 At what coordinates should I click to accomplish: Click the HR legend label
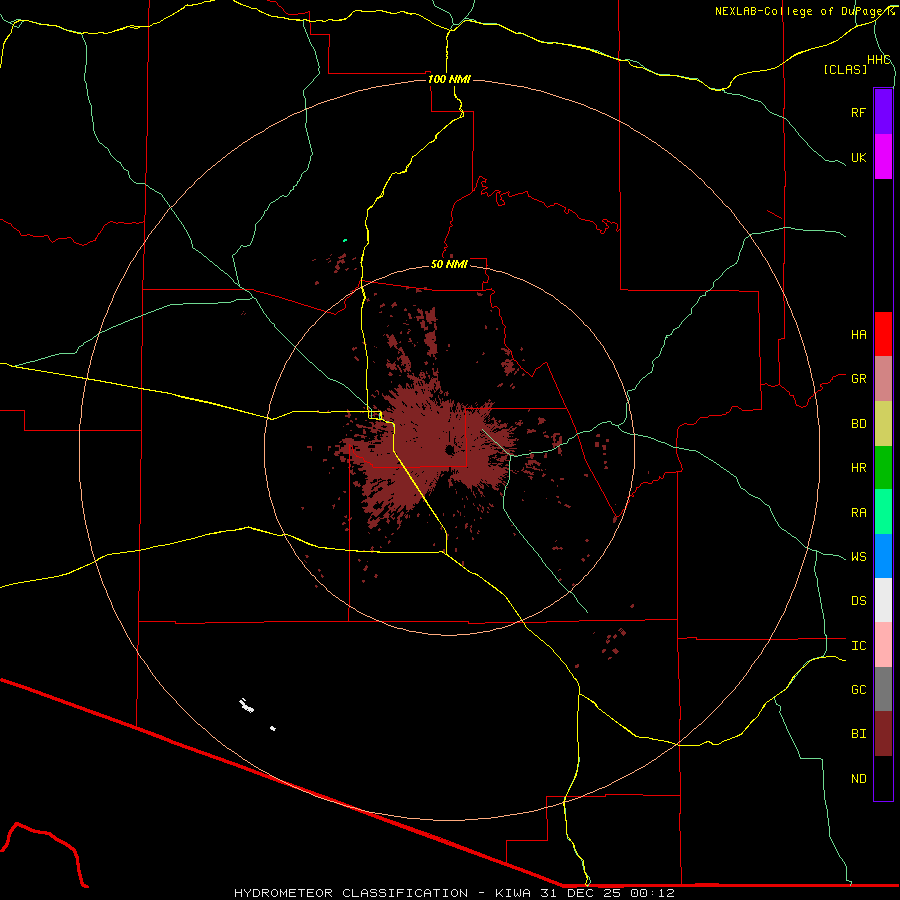[858, 468]
